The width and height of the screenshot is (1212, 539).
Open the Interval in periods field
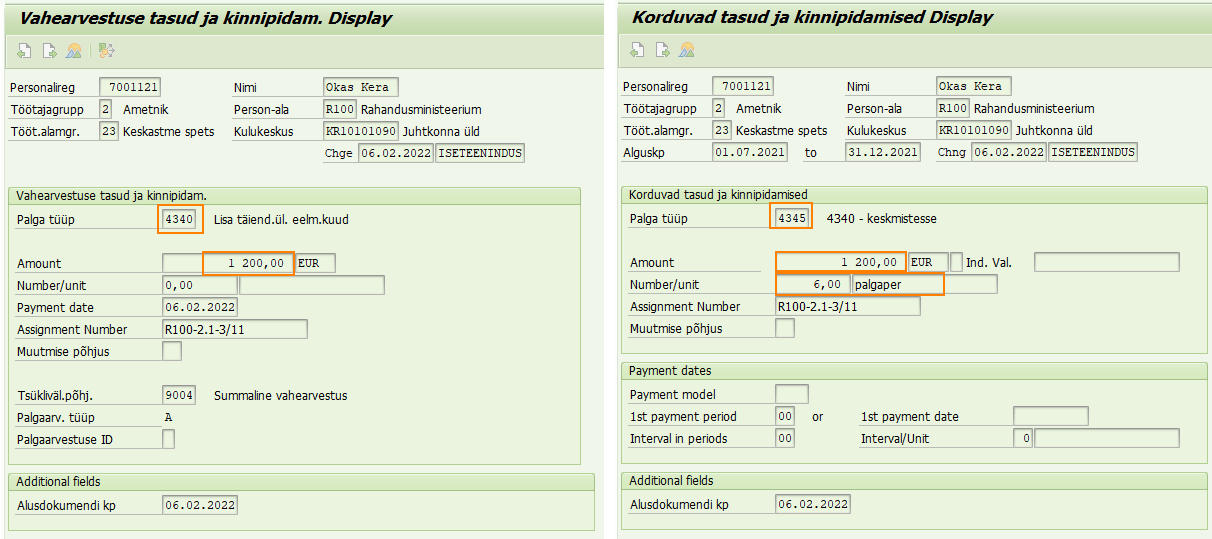(785, 438)
